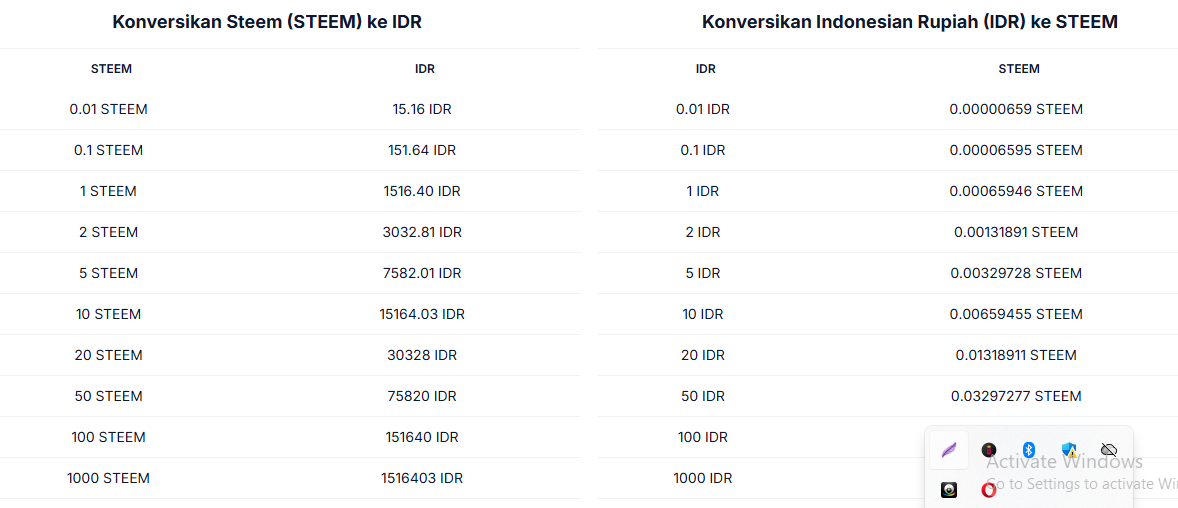The width and height of the screenshot is (1178, 508).
Task: Select the 0.01318911 STEEM value
Action: pos(1016,355)
